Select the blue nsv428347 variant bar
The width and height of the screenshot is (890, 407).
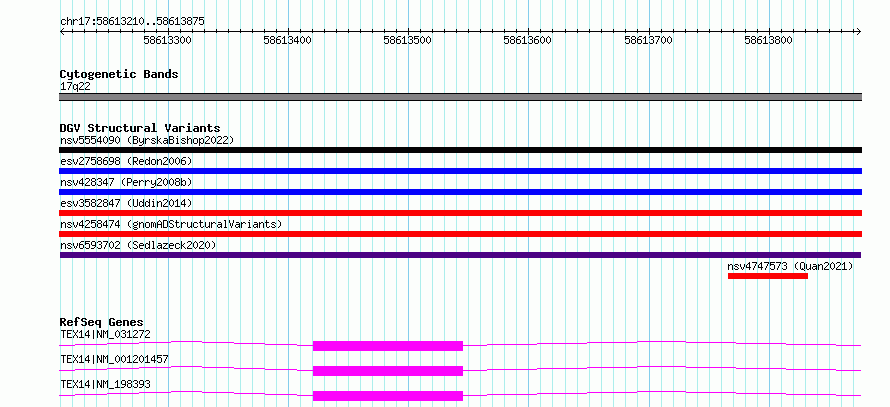460,192
